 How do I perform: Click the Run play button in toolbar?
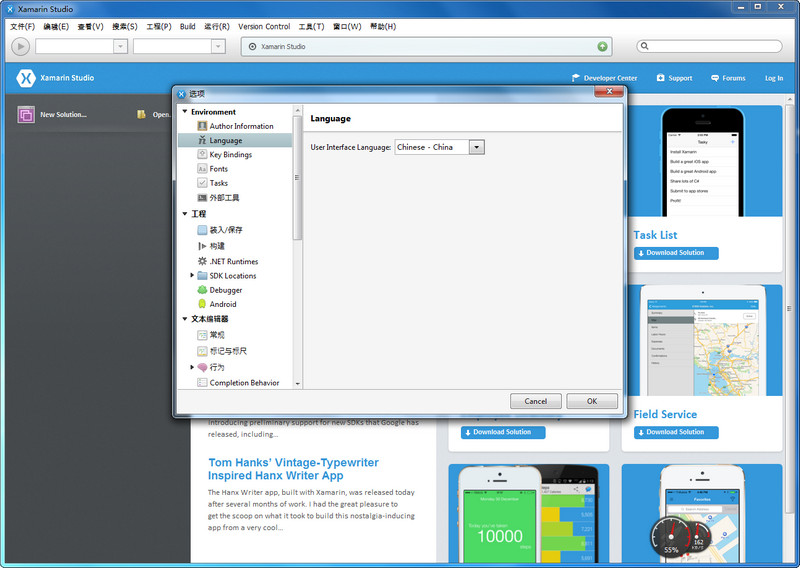pyautogui.click(x=20, y=46)
